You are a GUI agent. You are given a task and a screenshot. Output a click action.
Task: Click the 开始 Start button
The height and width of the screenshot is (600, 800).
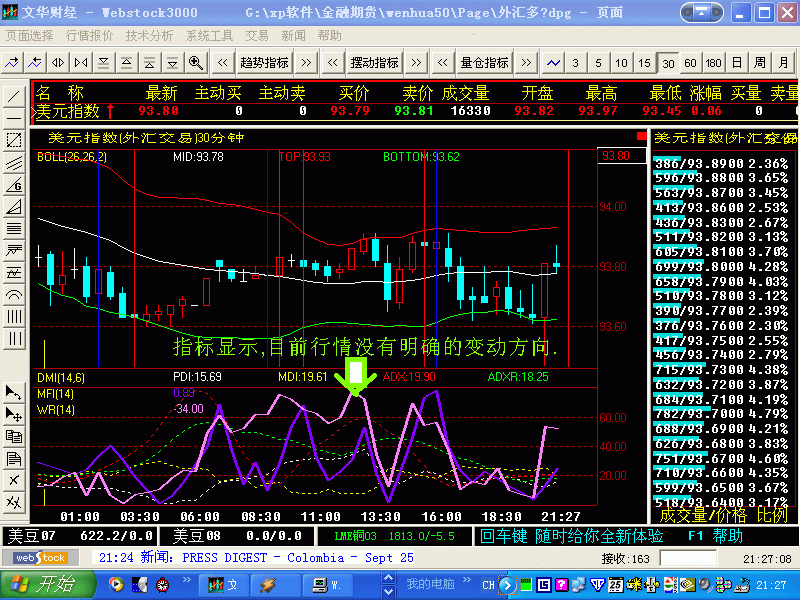(47, 585)
